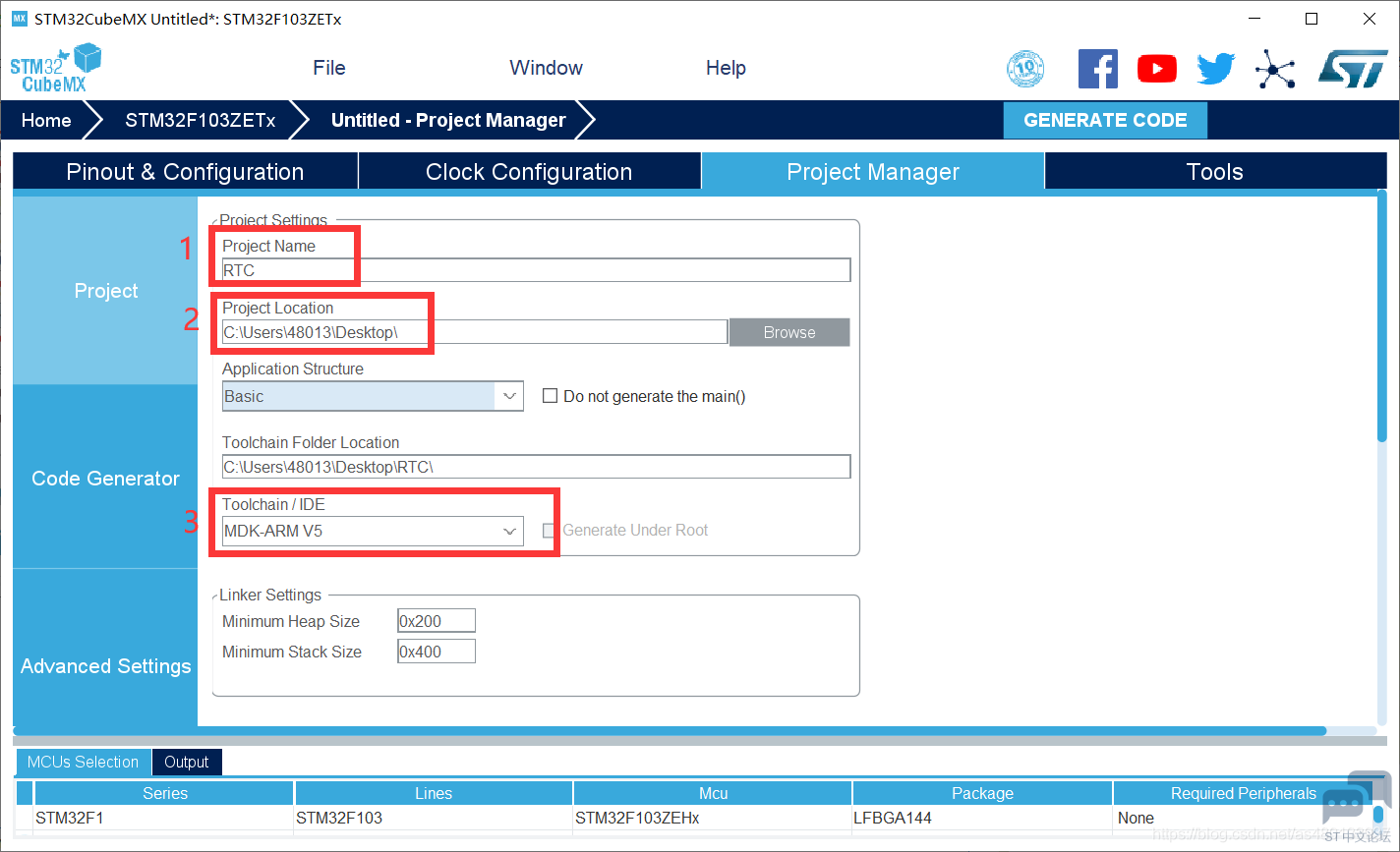Open the Tools tab
1400x852 pixels.
[x=1215, y=171]
